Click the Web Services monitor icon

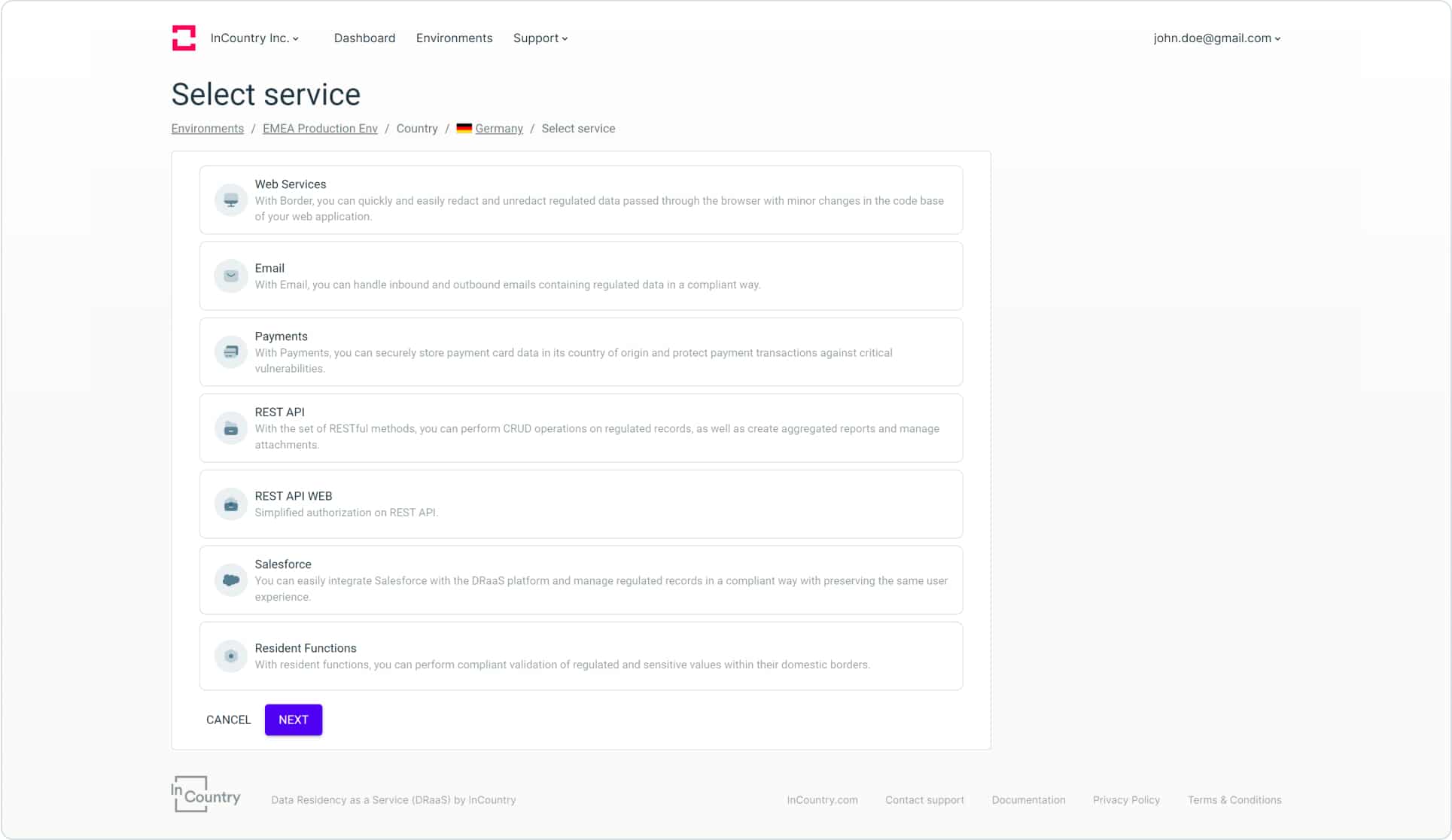click(x=230, y=199)
